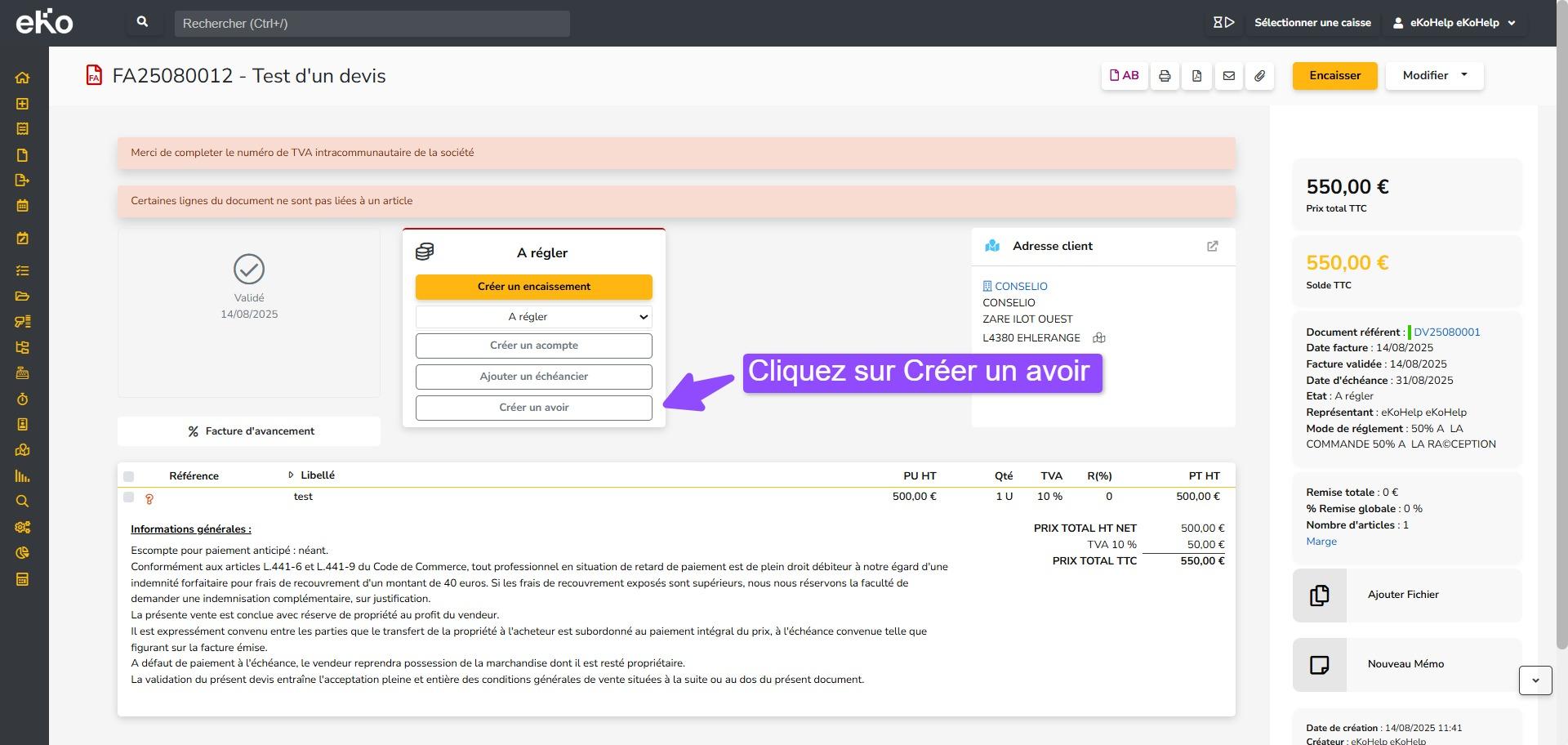The width and height of the screenshot is (1568, 745).
Task: Send invoice by email icon
Action: pyautogui.click(x=1228, y=76)
